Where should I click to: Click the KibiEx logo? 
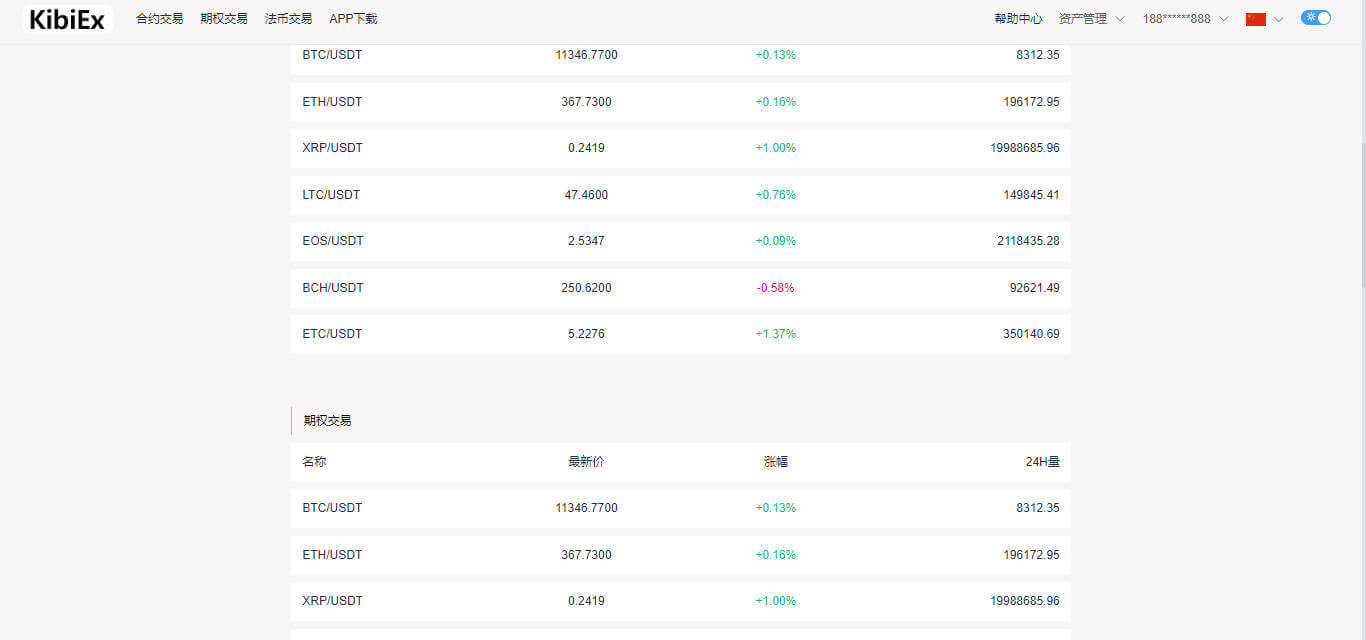point(67,19)
